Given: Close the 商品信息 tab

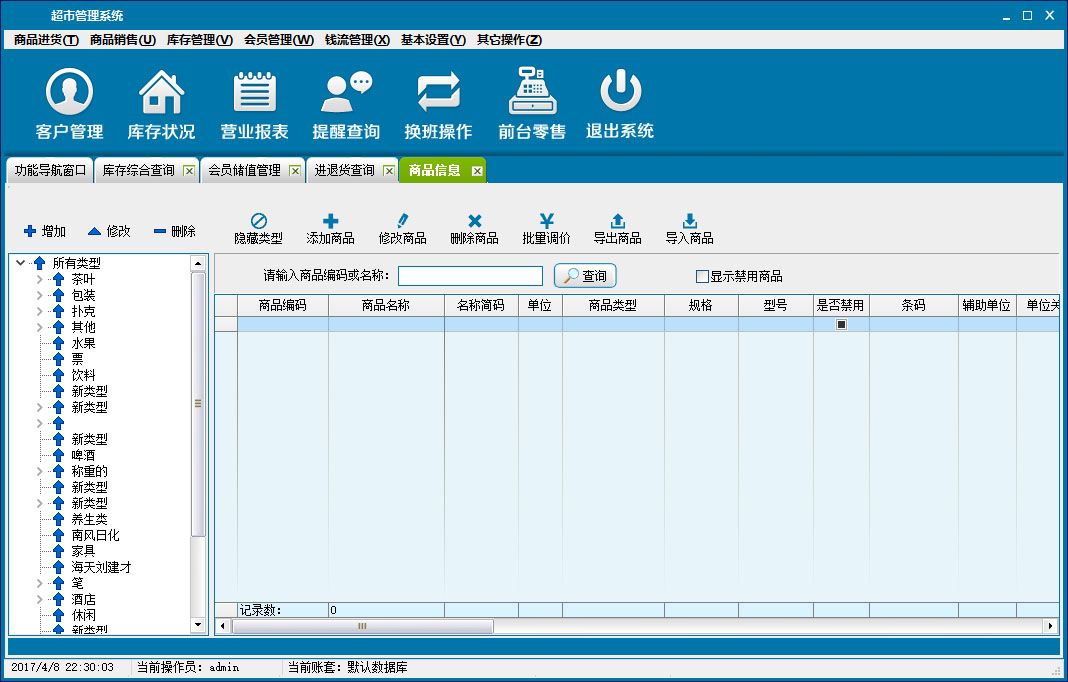Looking at the screenshot, I should click(477, 171).
